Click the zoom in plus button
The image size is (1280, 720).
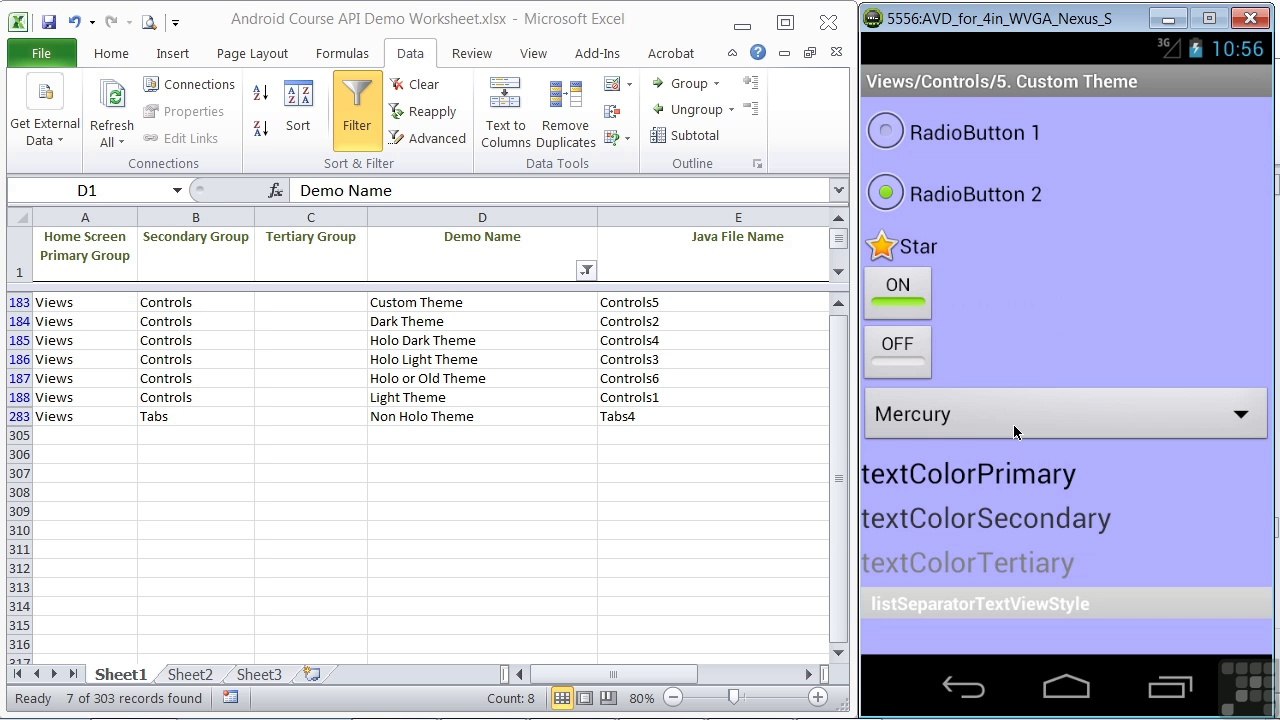click(818, 698)
